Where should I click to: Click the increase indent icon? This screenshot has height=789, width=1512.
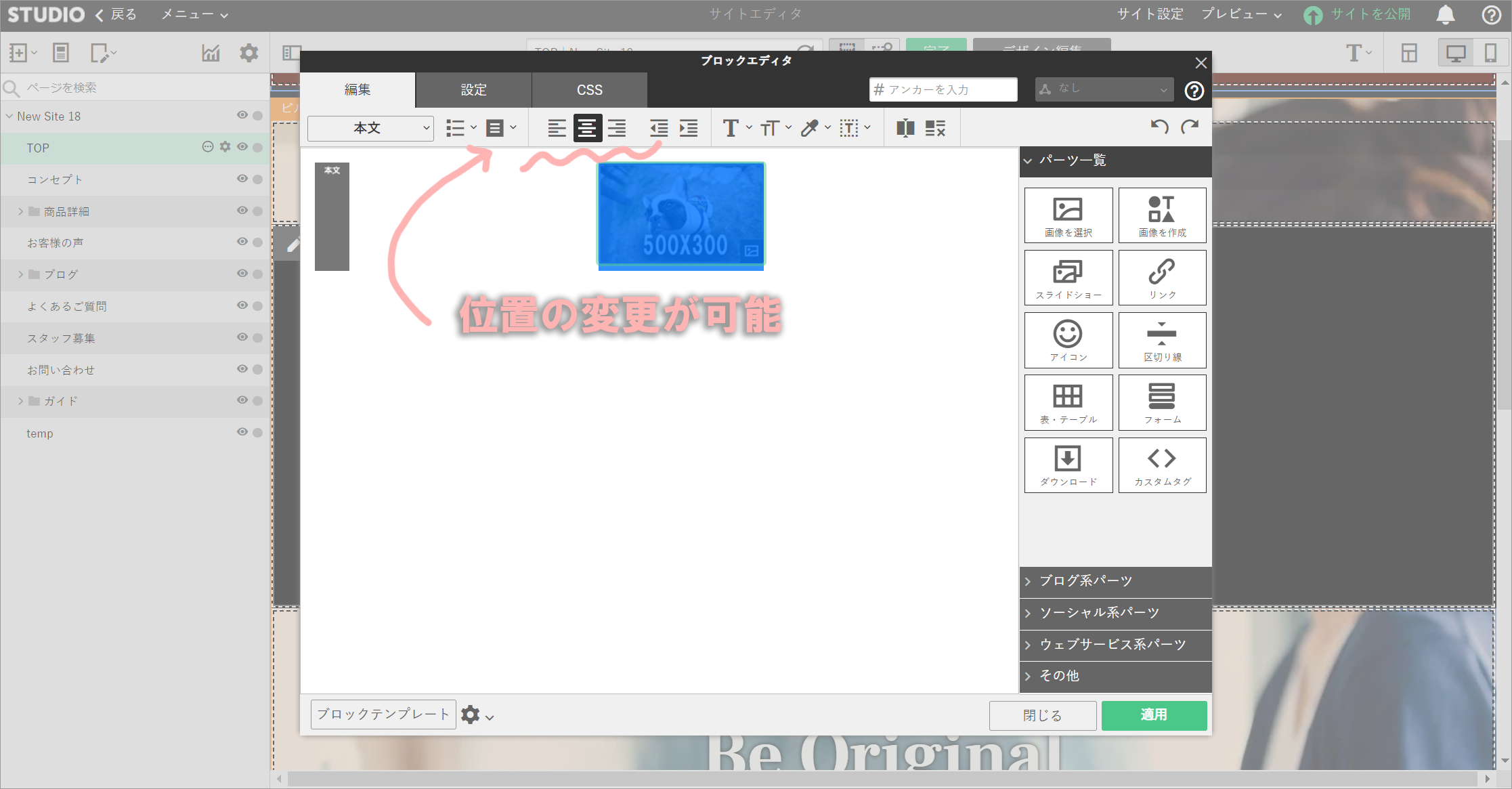689,128
